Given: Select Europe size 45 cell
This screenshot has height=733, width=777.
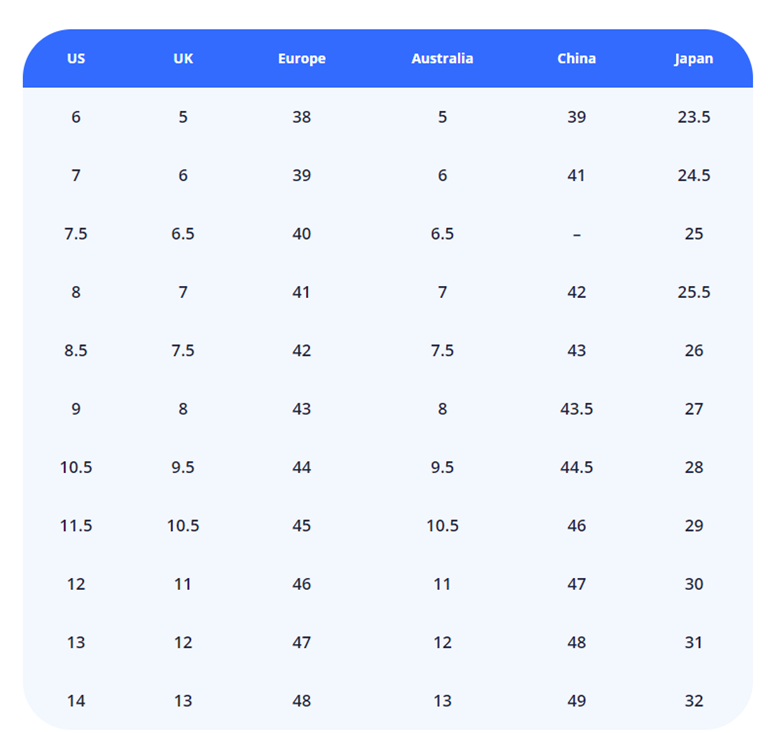Looking at the screenshot, I should 301,525.
